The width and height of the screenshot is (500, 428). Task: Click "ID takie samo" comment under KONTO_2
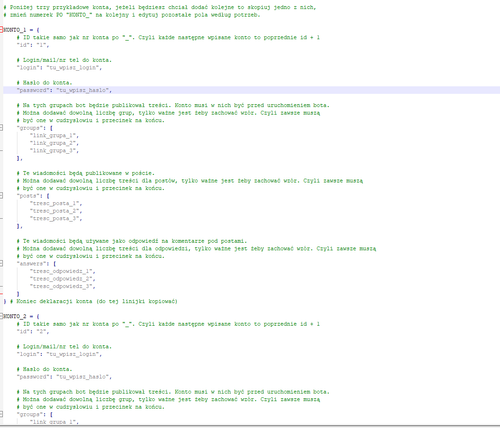pyautogui.click(x=168, y=324)
